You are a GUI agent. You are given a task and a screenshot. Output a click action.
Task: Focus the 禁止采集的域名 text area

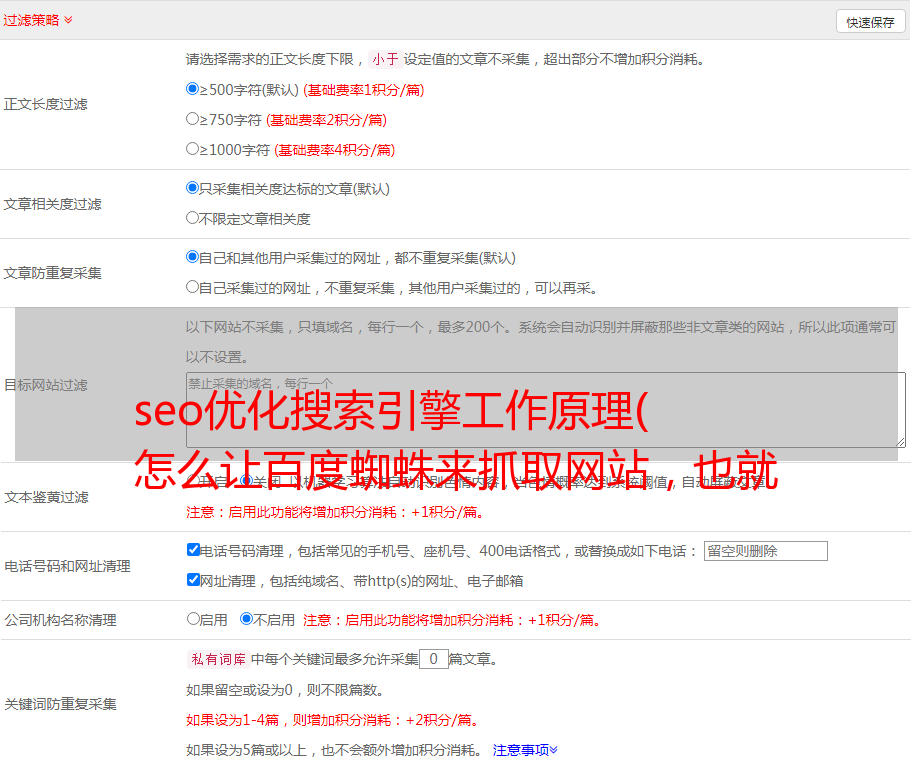click(545, 410)
